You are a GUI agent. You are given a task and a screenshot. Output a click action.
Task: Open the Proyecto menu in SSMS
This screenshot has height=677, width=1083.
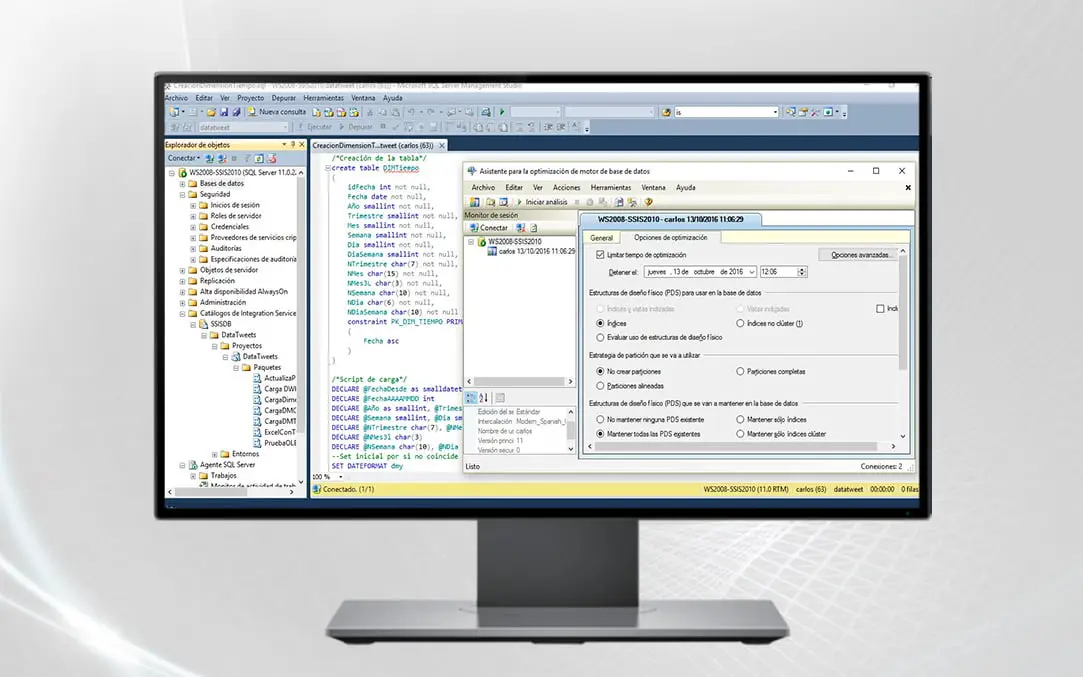[251, 98]
